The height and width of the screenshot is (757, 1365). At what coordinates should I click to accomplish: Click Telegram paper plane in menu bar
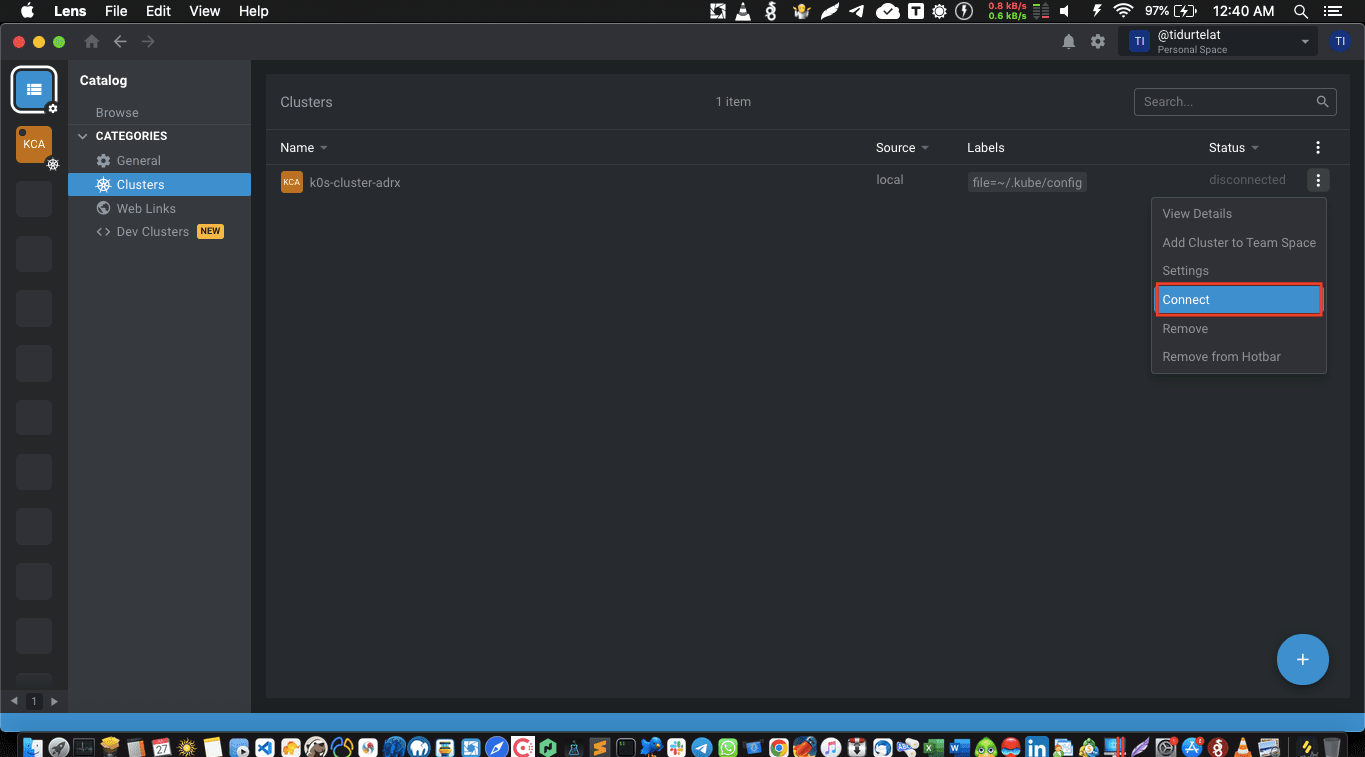tap(857, 11)
